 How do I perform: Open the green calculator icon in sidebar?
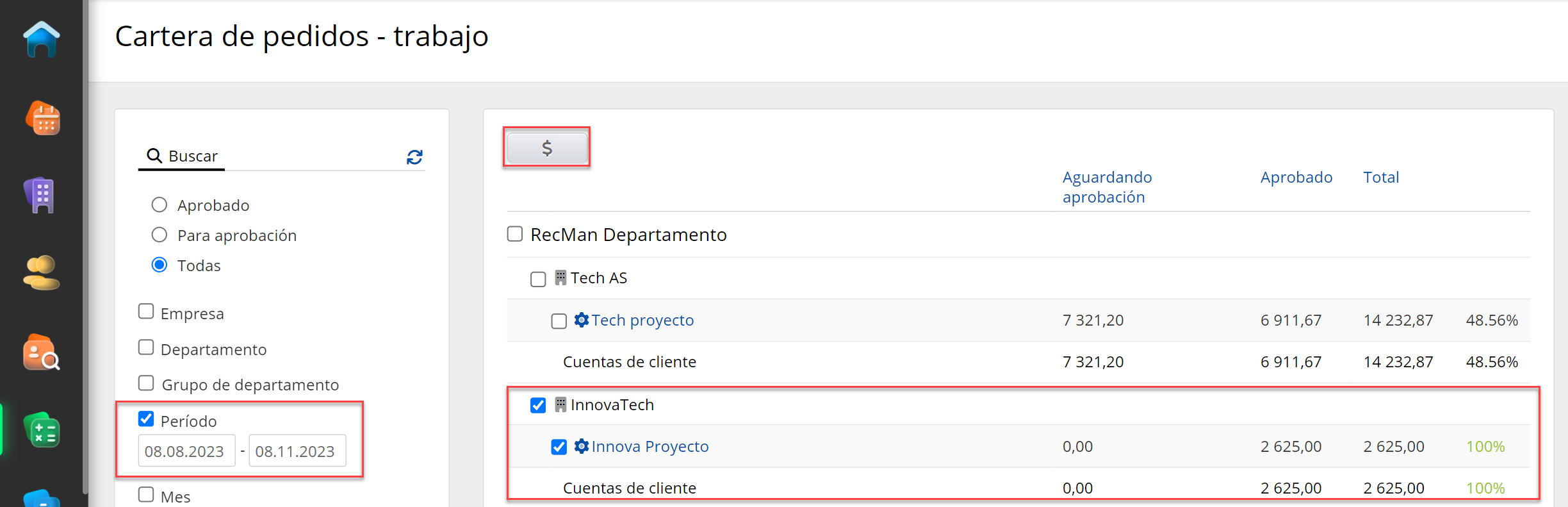click(42, 430)
